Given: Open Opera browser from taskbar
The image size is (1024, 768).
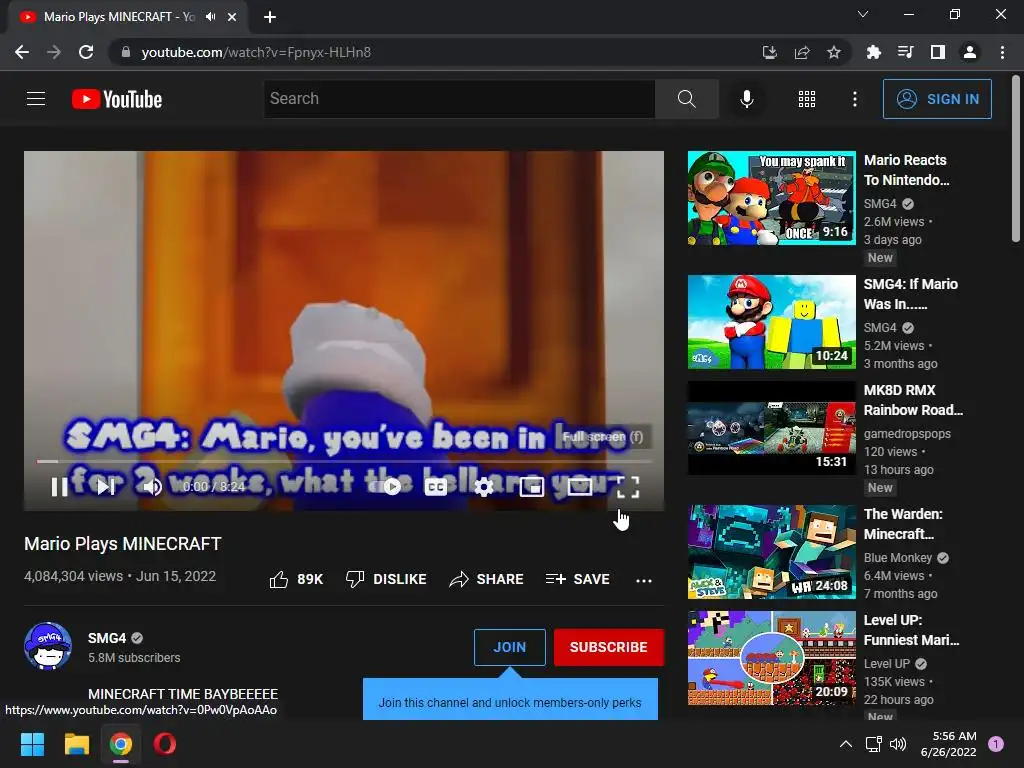Looking at the screenshot, I should pyautogui.click(x=165, y=744).
